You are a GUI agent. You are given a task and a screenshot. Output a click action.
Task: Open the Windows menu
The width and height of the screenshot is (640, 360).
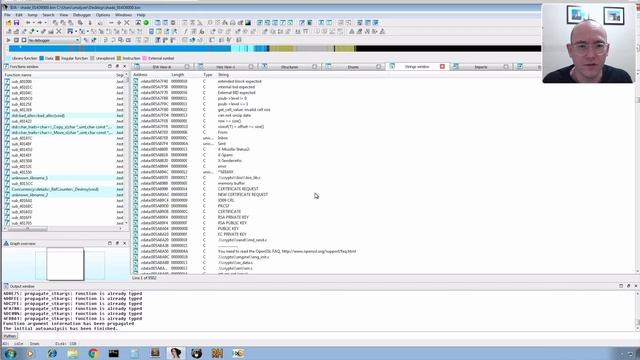click(123, 15)
